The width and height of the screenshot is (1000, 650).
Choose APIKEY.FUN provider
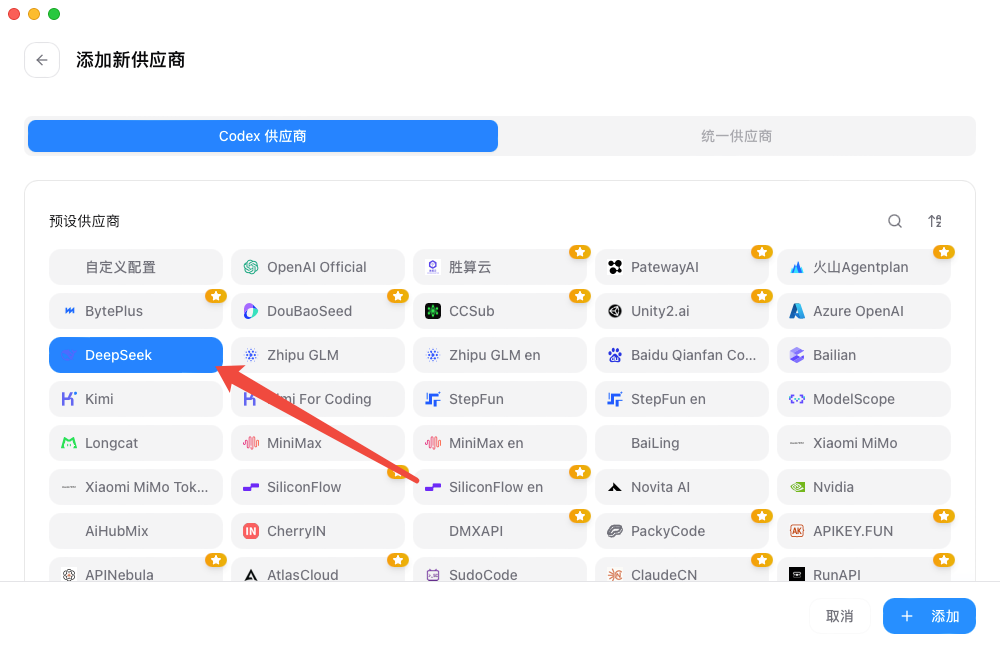click(x=864, y=531)
